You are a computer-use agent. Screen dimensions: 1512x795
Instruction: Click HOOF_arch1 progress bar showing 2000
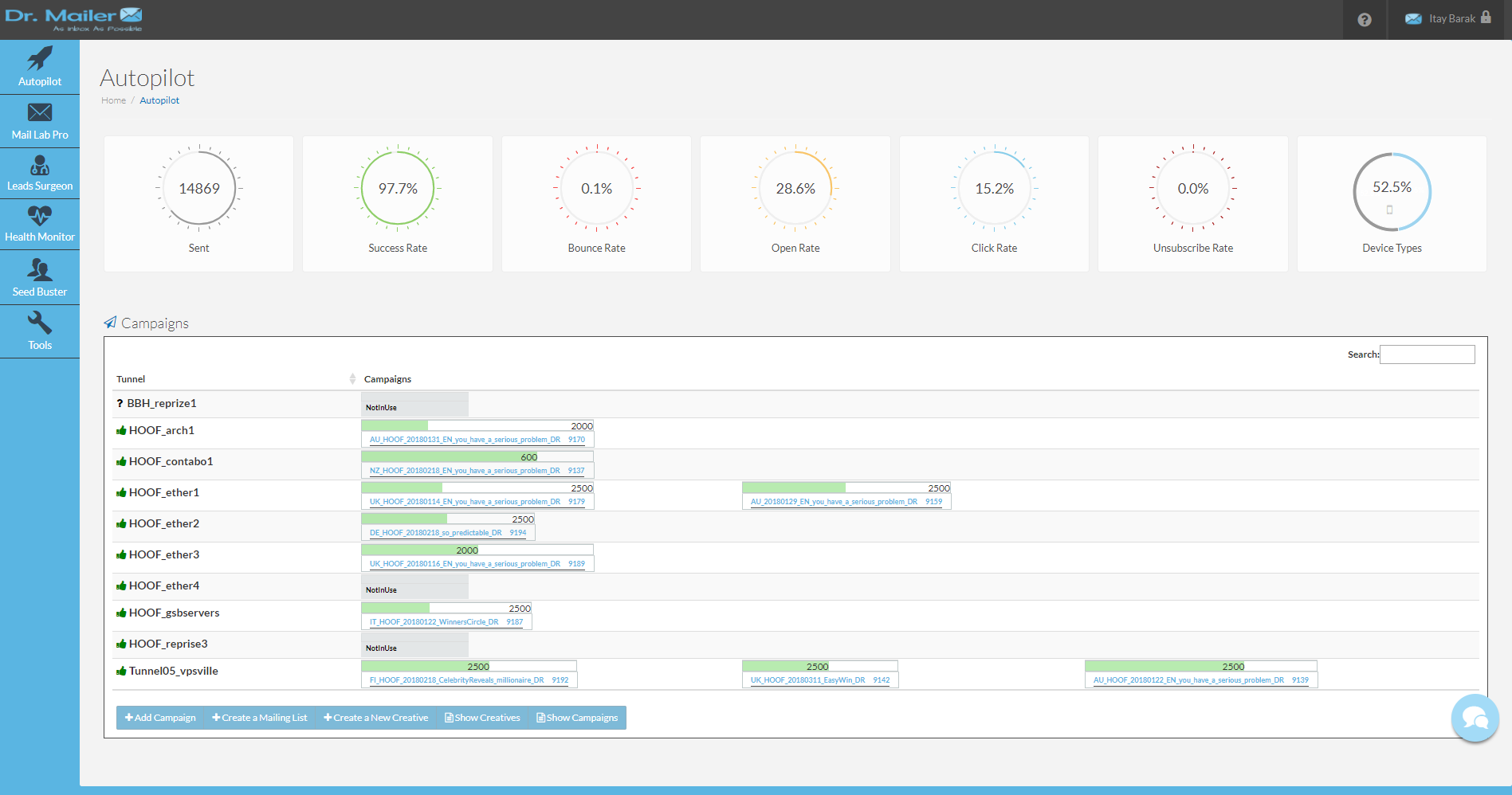click(x=477, y=426)
